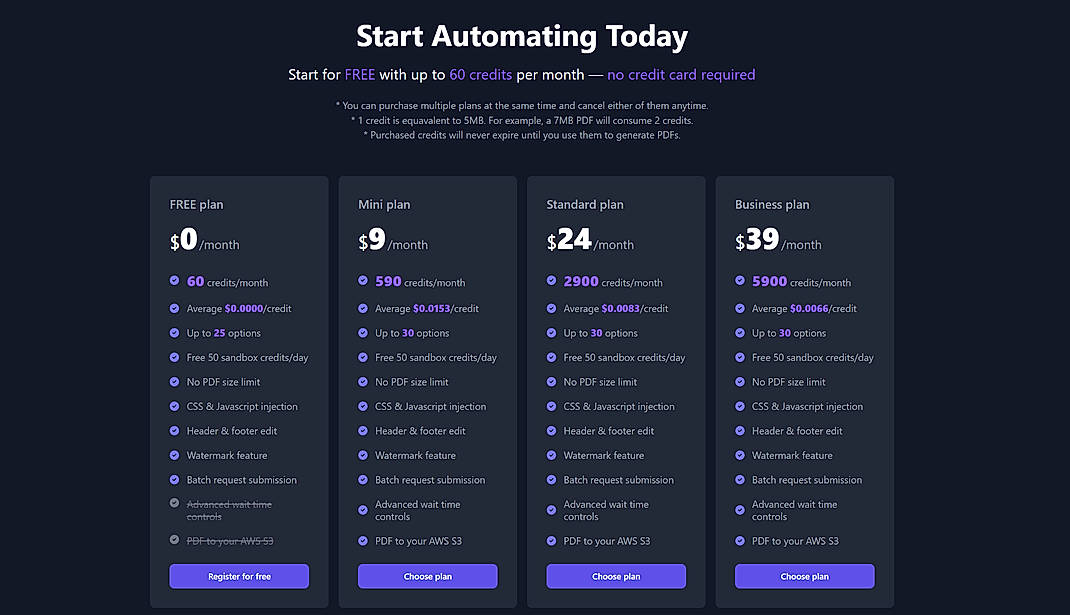The height and width of the screenshot is (615, 1070).
Task: Choose the Mini plan
Action: click(427, 576)
